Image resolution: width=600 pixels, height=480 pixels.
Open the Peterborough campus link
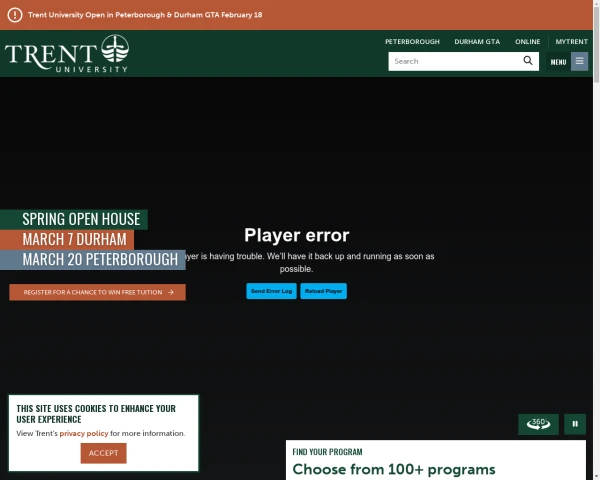[x=412, y=42]
